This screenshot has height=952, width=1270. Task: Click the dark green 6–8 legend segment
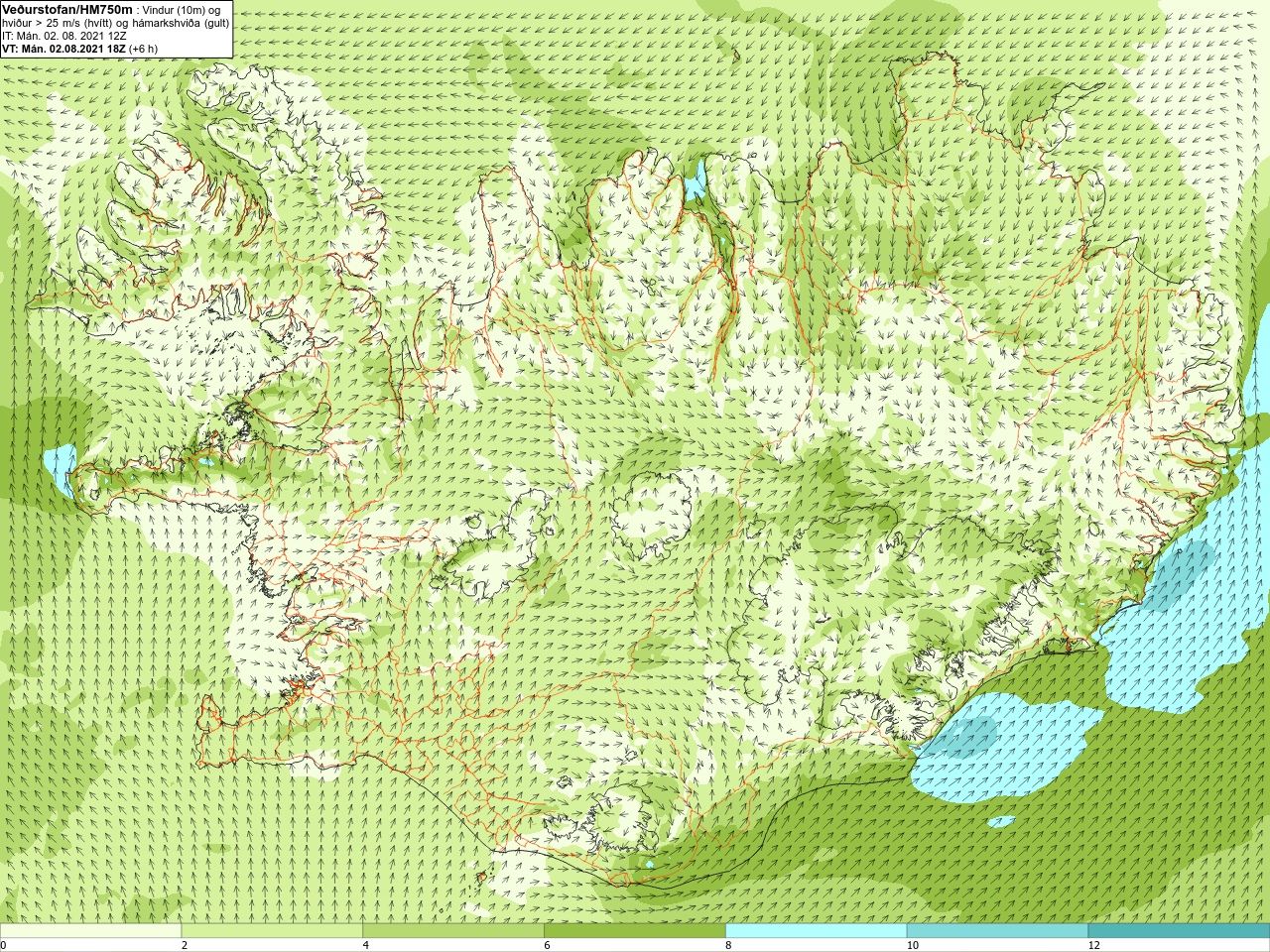tap(635, 931)
